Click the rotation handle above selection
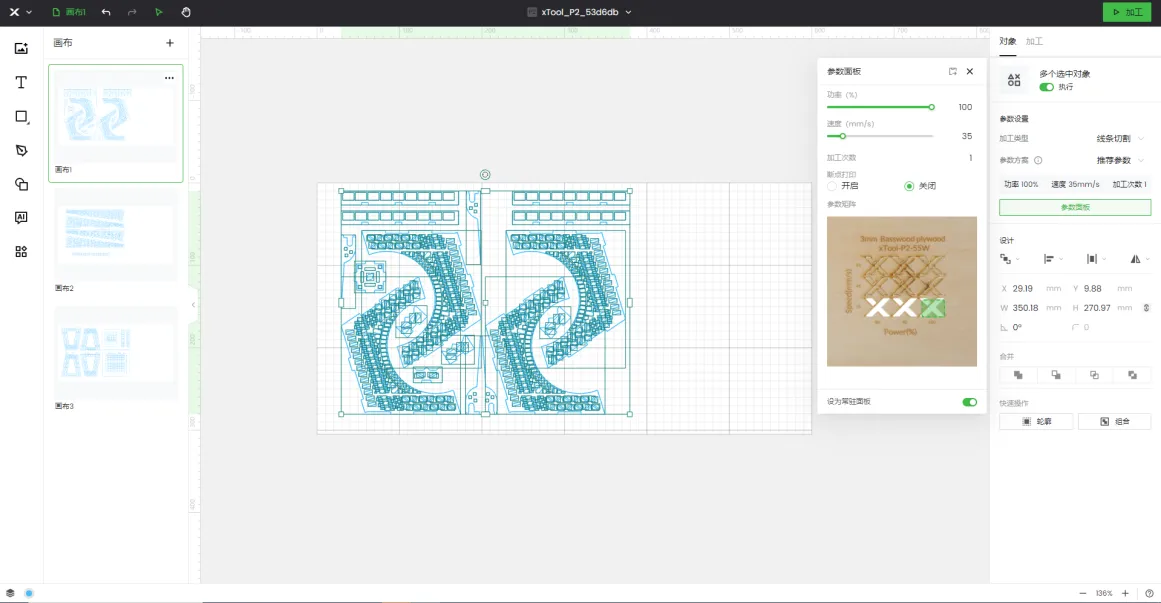The image size is (1161, 603). point(485,175)
